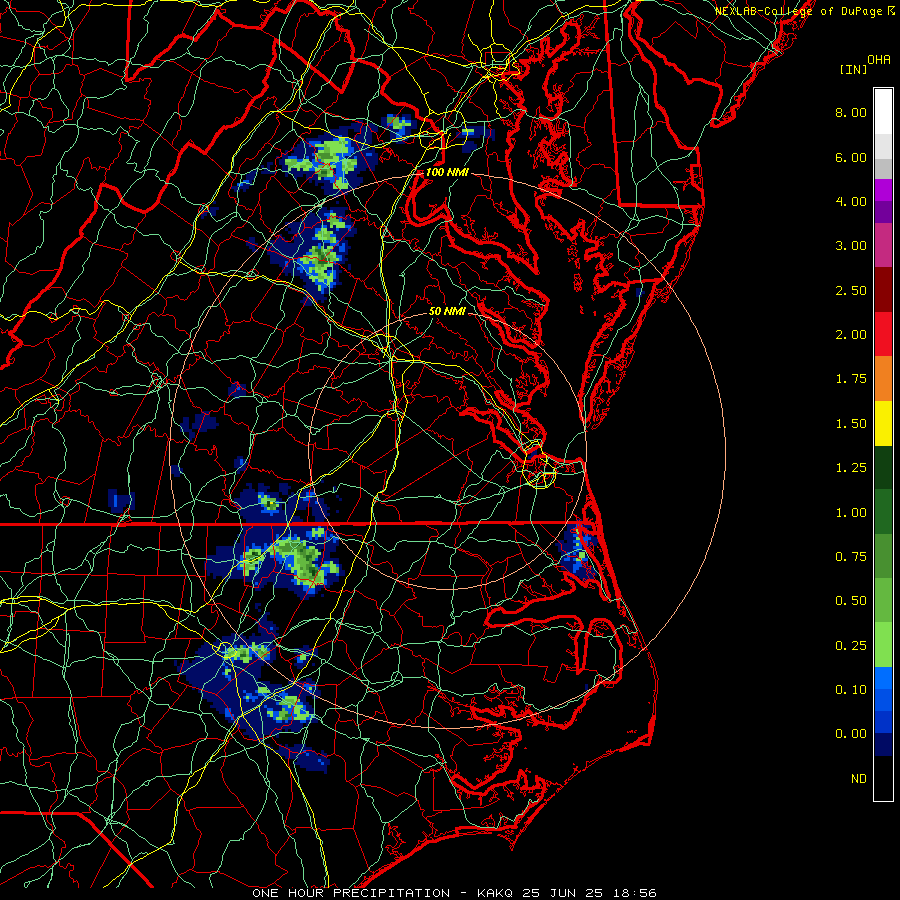Click the 50 NMI range ring label
Screen dimensions: 900x900
click(447, 311)
